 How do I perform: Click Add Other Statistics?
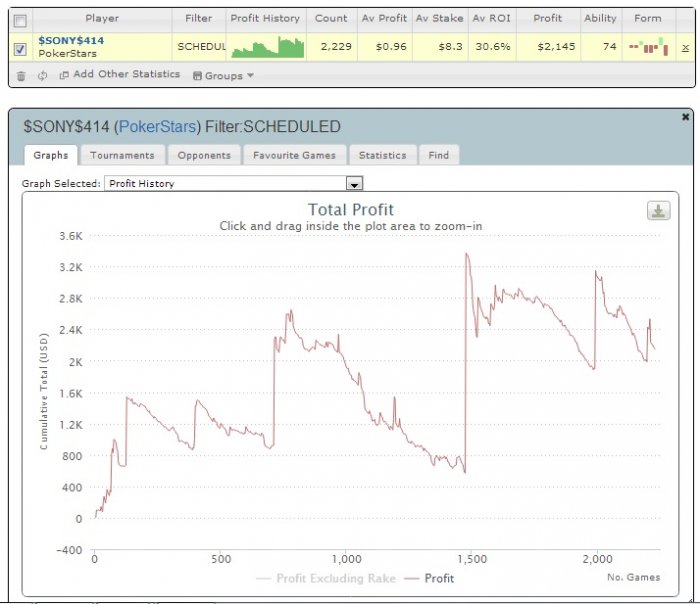point(120,75)
